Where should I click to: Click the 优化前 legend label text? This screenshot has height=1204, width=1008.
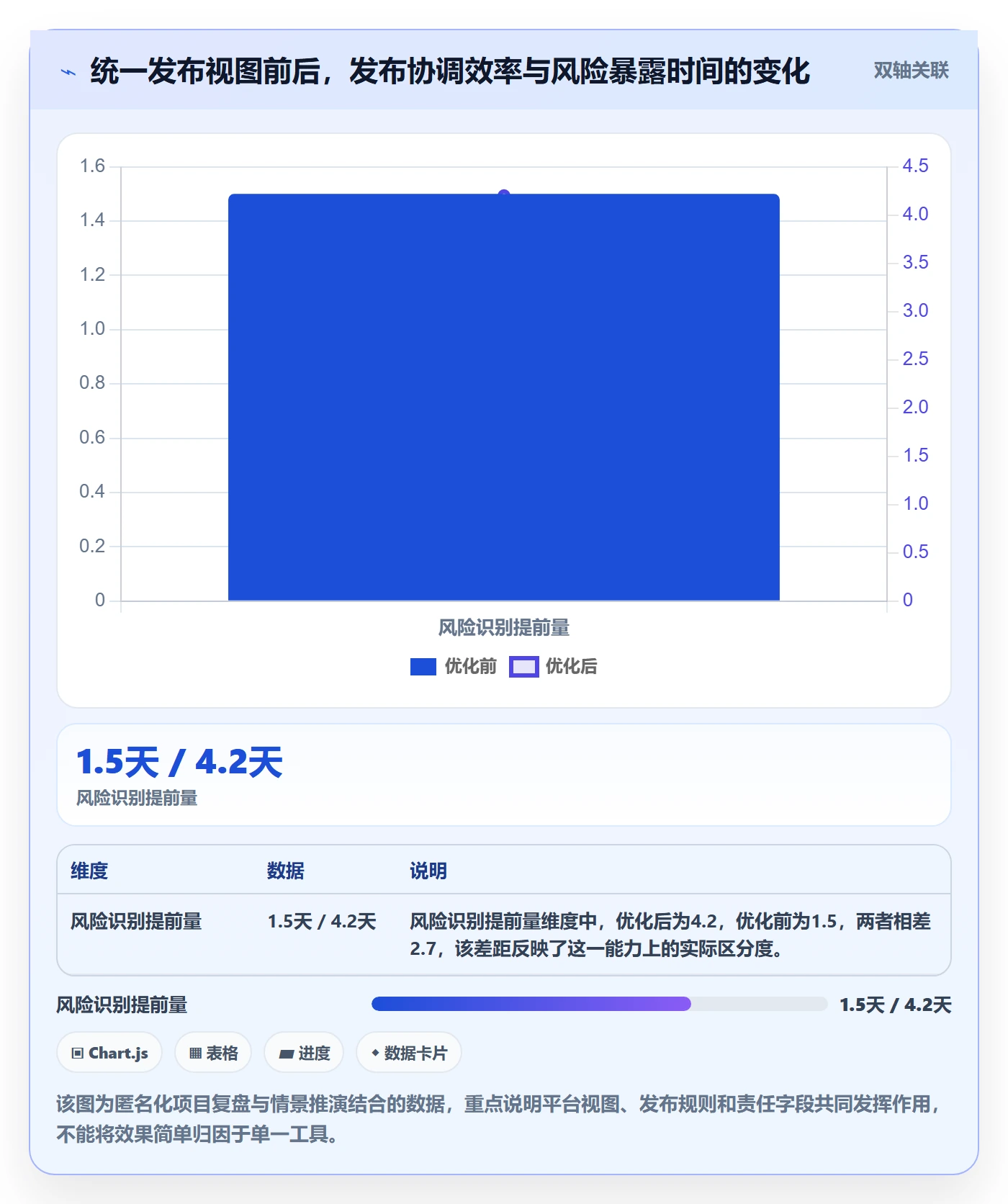tap(471, 666)
